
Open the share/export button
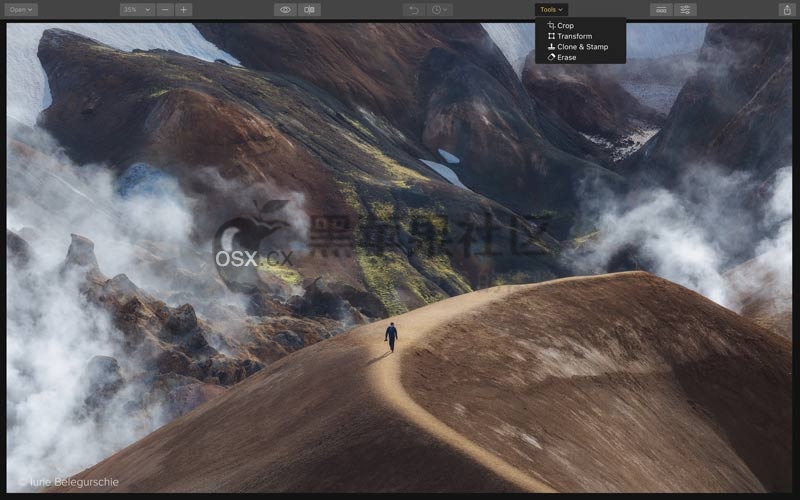point(787,10)
